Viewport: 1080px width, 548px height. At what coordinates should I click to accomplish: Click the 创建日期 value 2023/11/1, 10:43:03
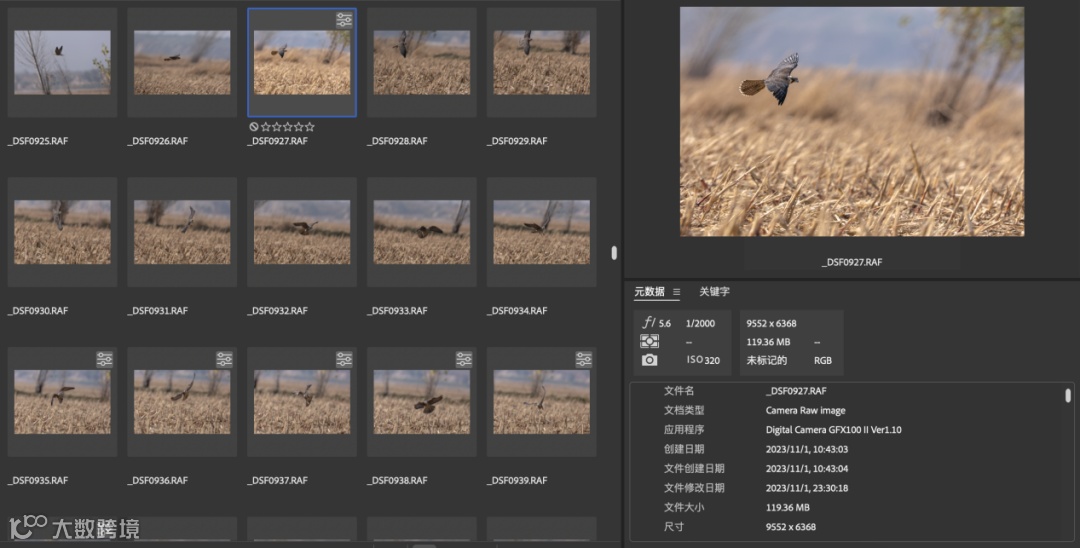[807, 449]
